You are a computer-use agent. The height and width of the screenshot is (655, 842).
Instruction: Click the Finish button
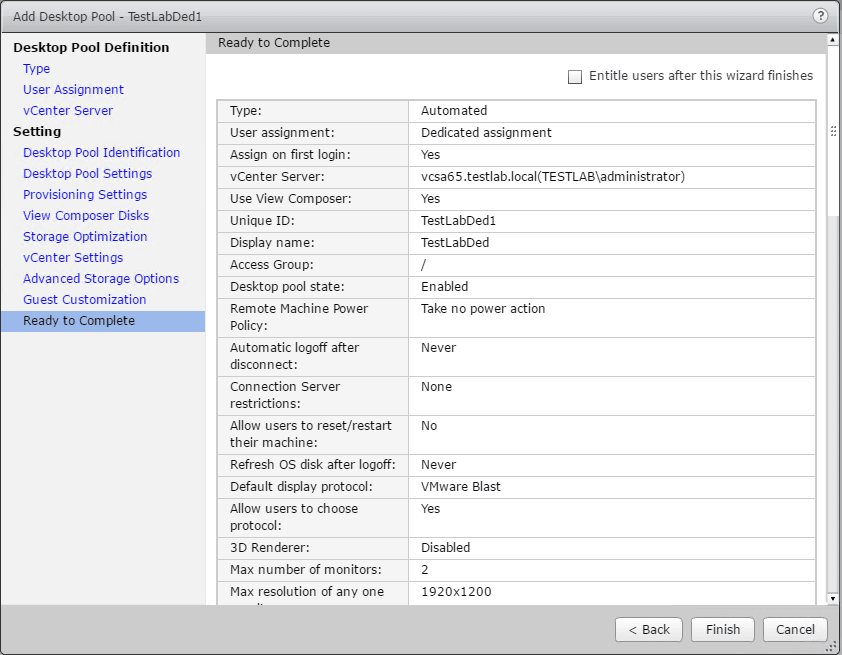pyautogui.click(x=723, y=630)
